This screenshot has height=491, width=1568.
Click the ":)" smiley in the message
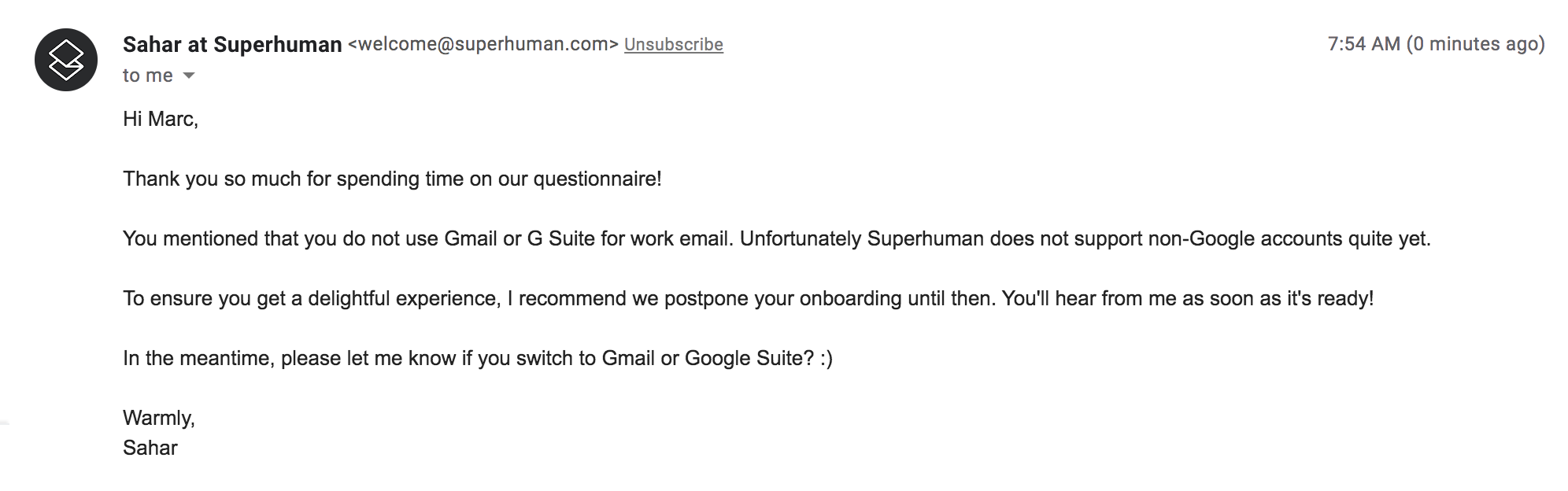coord(826,358)
